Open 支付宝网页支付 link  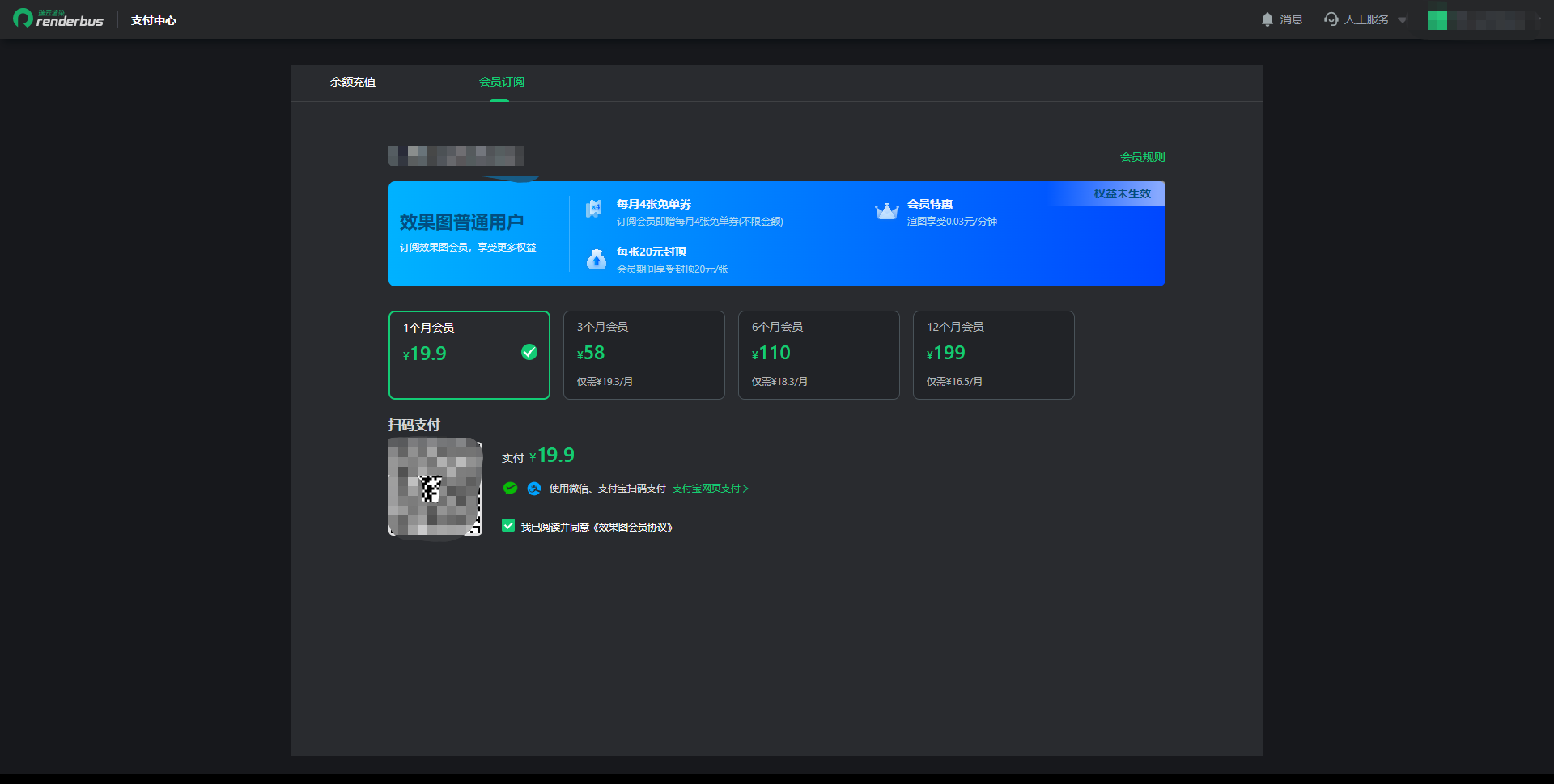(710, 489)
